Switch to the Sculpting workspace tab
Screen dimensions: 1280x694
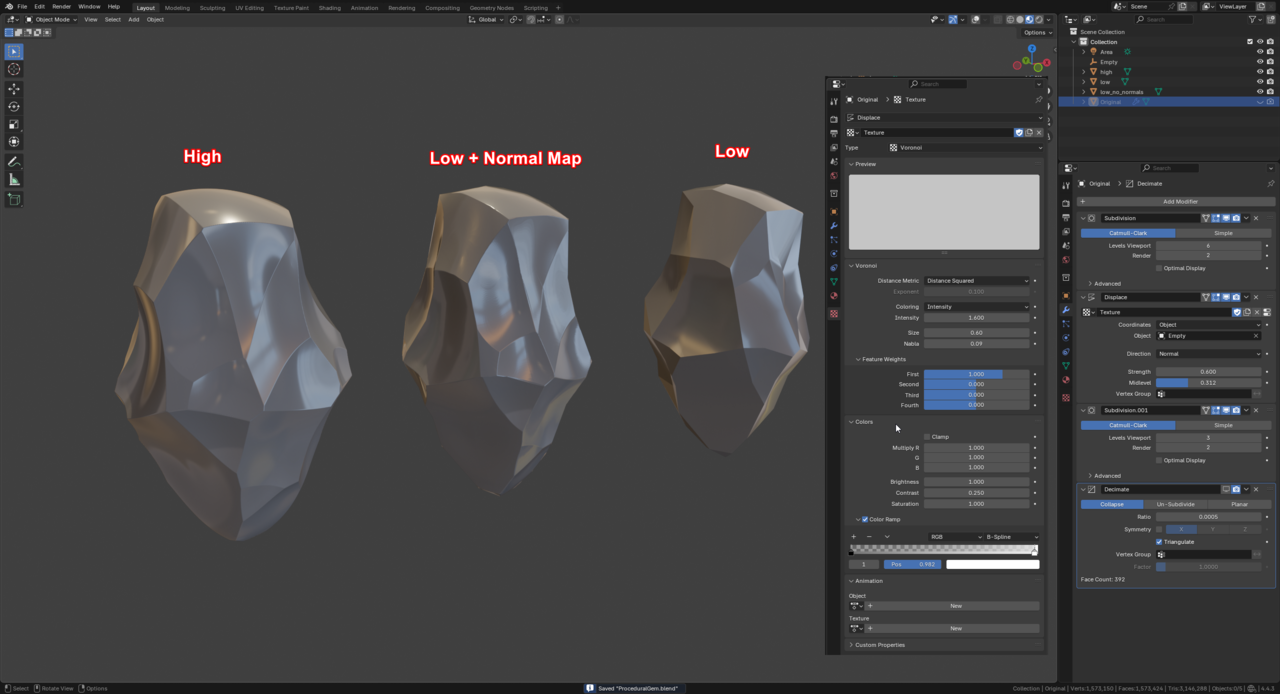click(x=212, y=7)
